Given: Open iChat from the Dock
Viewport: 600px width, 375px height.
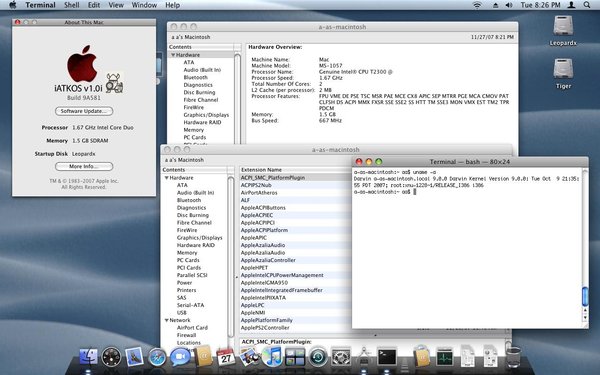Looking at the screenshot, I should point(180,357).
